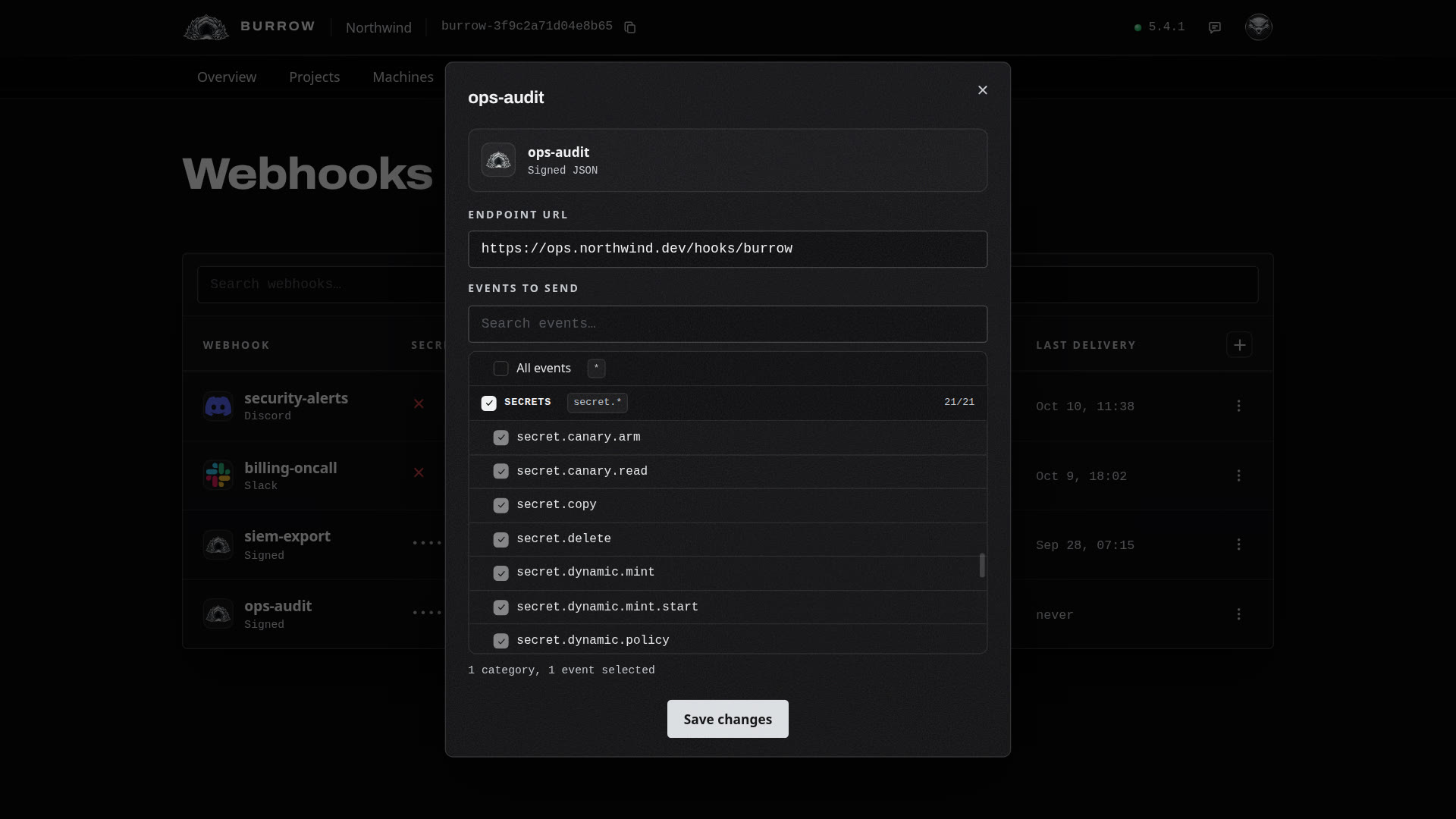Focus the Search events field

pos(728,324)
